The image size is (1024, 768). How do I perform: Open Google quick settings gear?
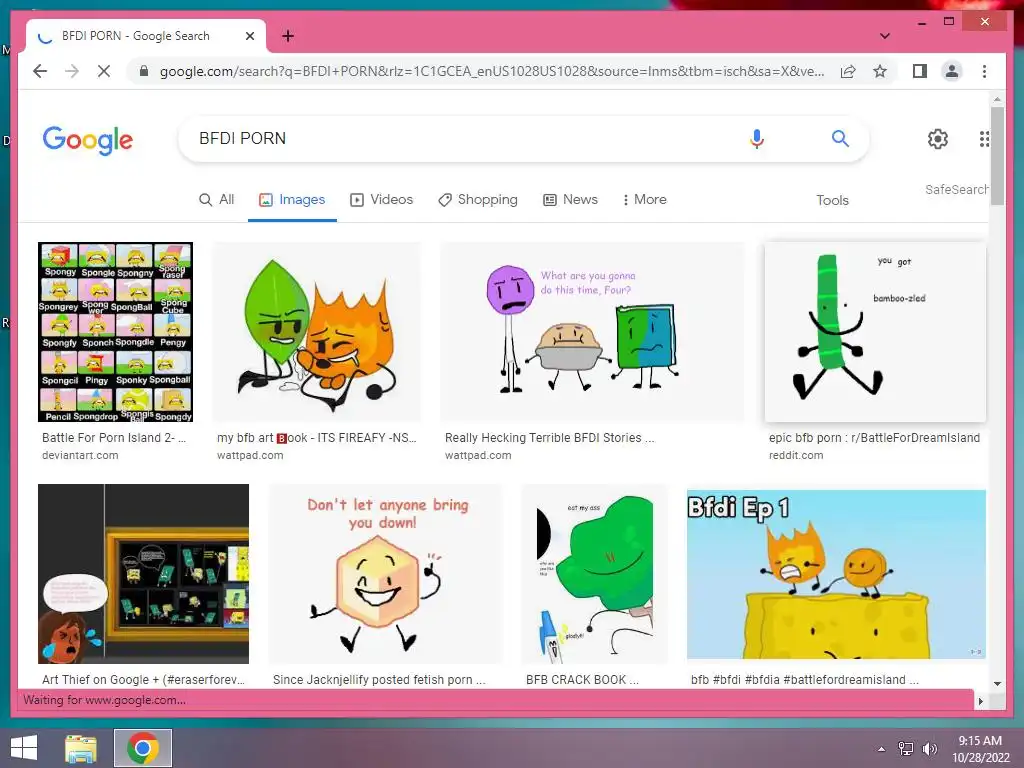pos(938,138)
